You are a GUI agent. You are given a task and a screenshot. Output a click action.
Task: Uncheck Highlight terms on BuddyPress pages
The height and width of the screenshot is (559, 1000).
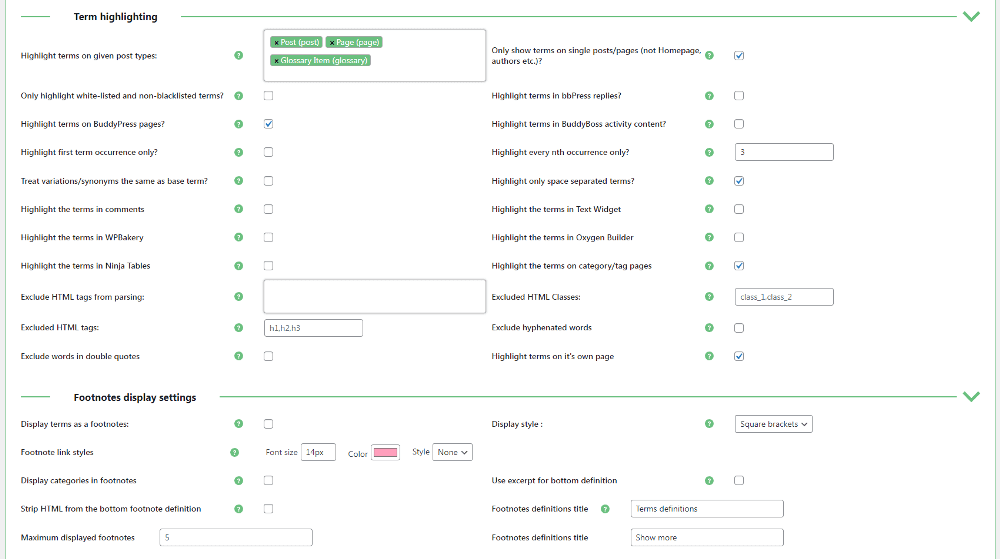coord(269,124)
